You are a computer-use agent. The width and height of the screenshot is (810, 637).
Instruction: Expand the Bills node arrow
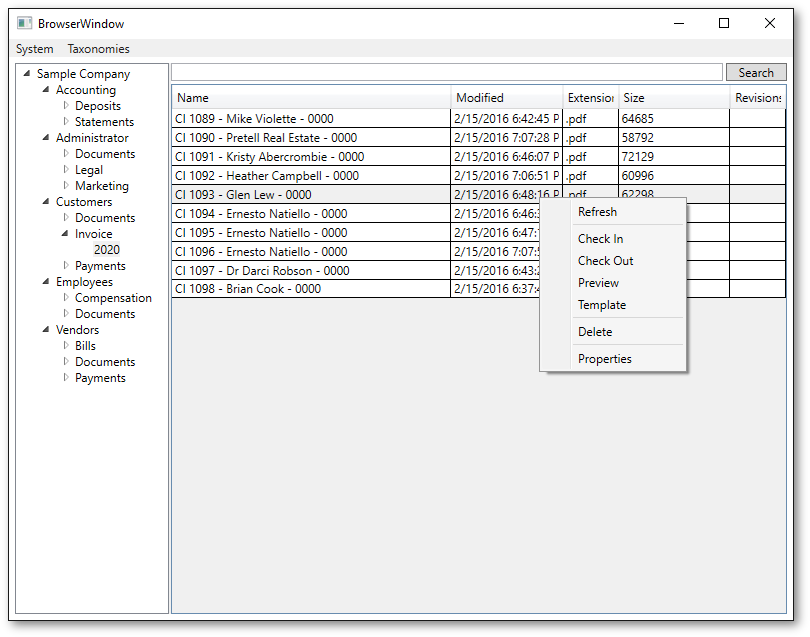click(66, 346)
